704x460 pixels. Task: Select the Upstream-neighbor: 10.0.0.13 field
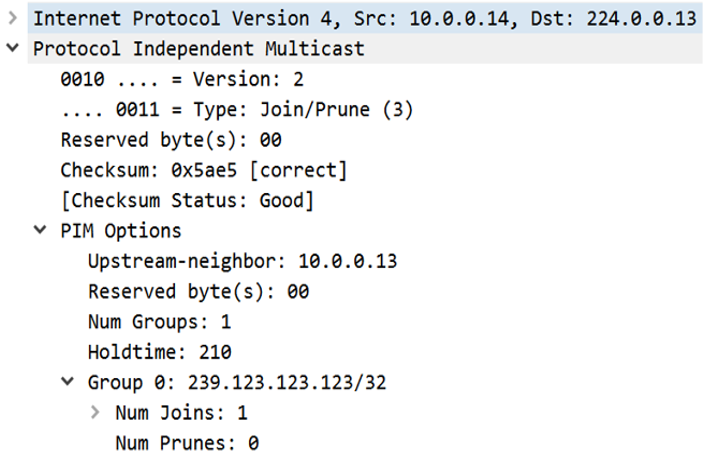[x=242, y=262]
